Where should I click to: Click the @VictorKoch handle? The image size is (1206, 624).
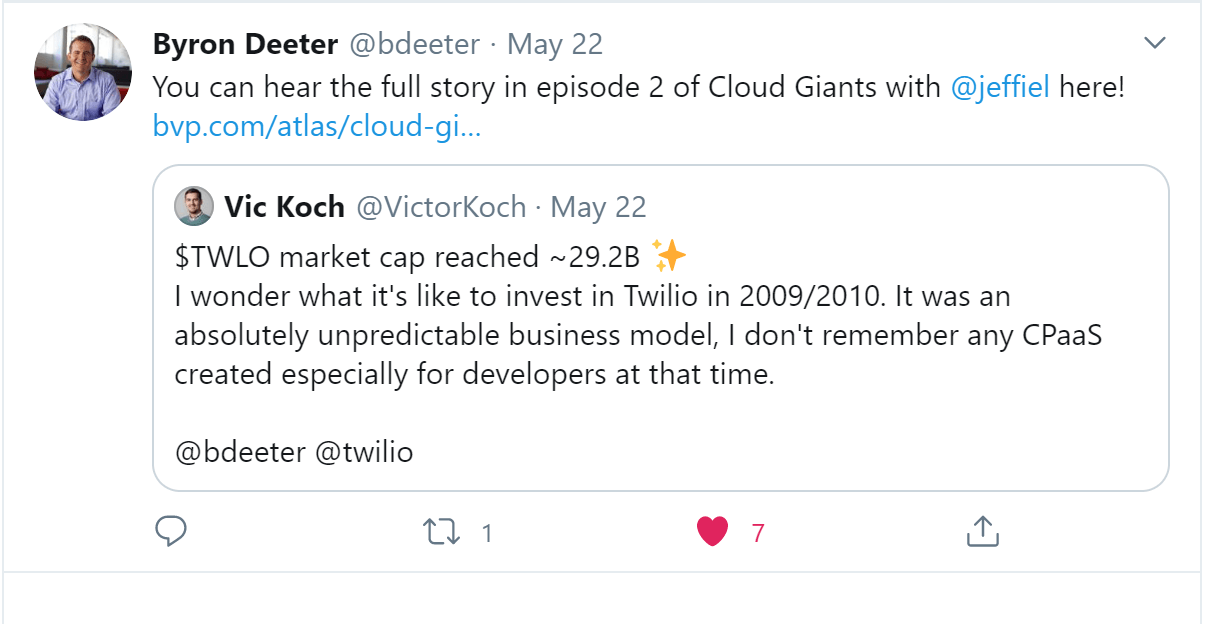(x=441, y=207)
